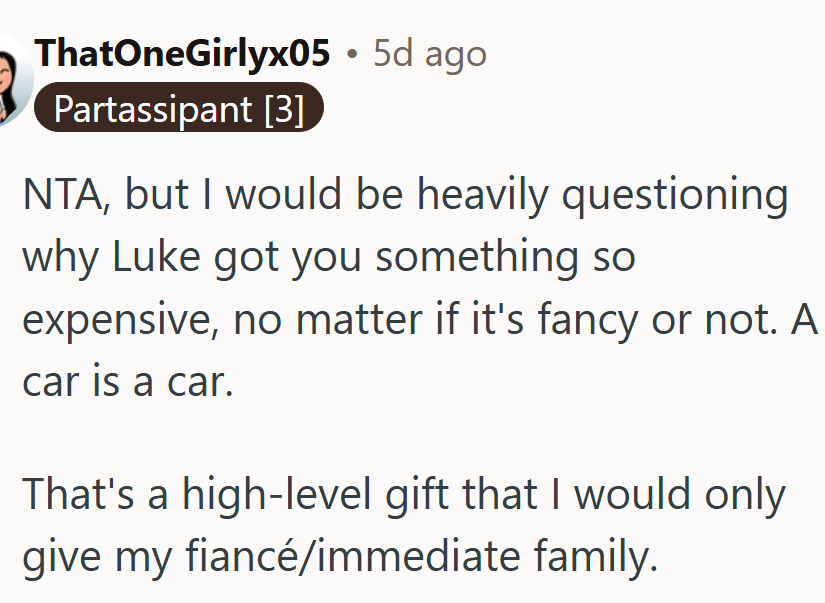This screenshot has height=603, width=825.
Task: Click the dot separator before the timestamp
Action: (x=352, y=54)
